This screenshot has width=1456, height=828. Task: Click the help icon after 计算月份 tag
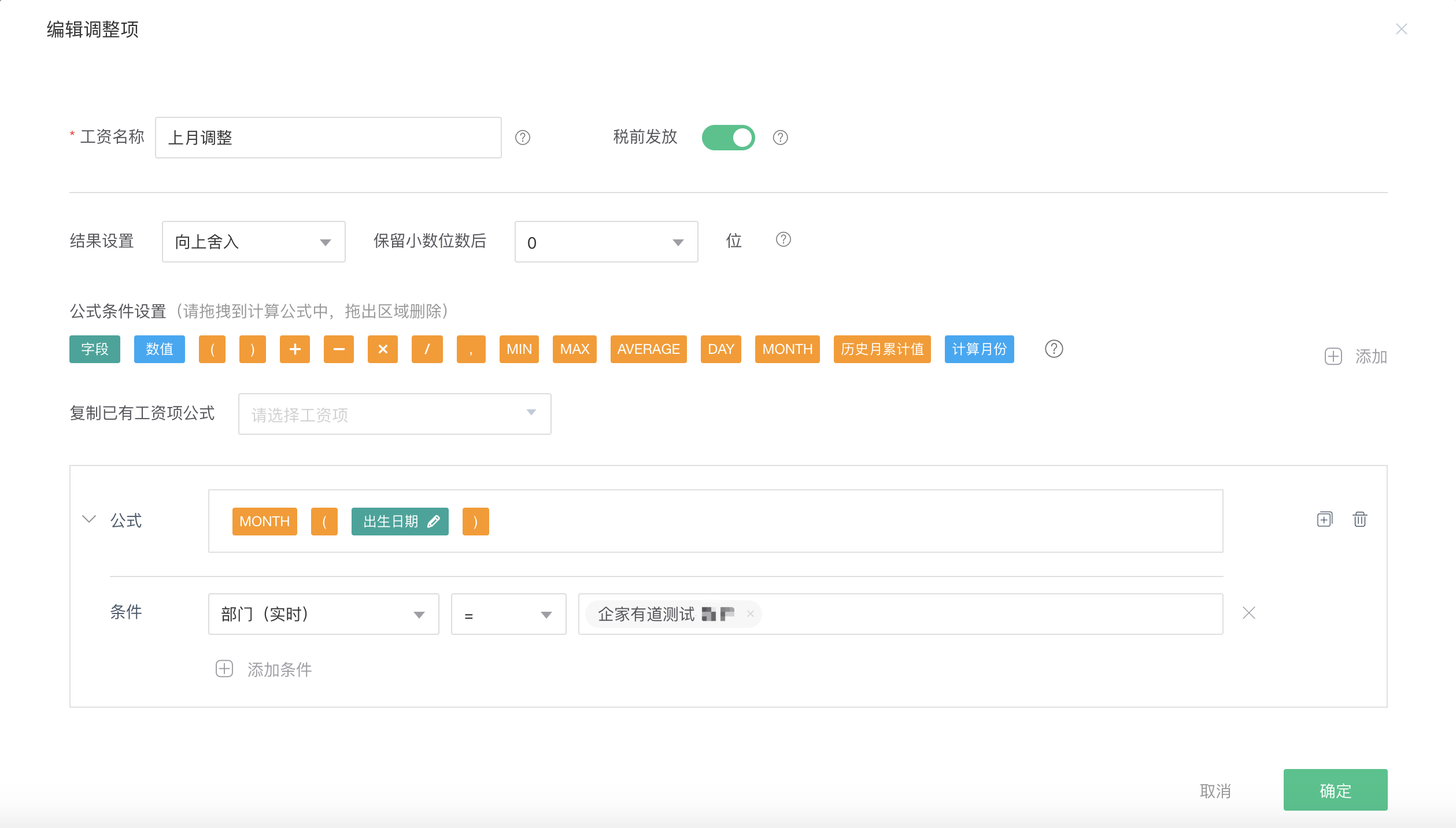(1054, 349)
